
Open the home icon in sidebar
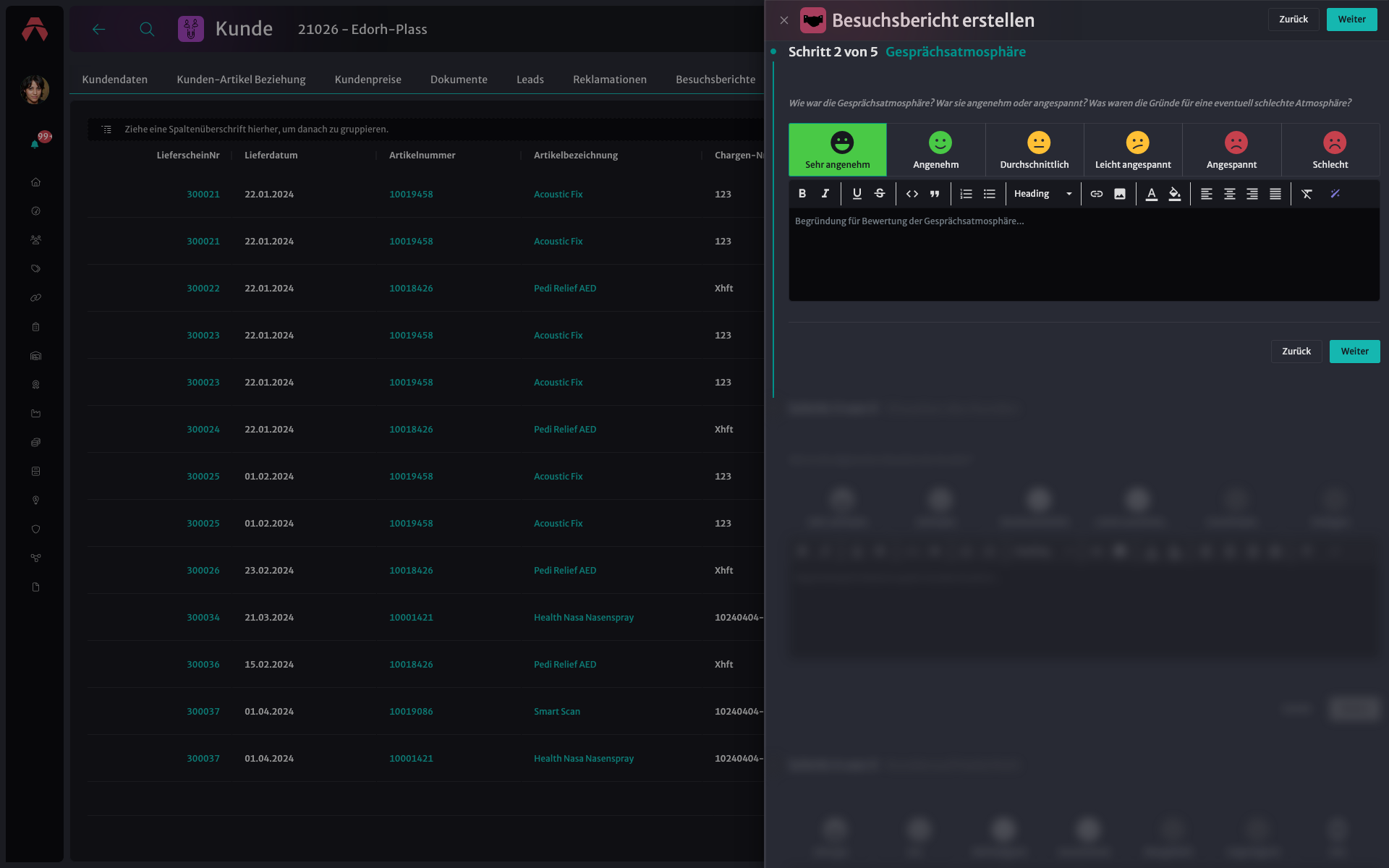(x=35, y=182)
